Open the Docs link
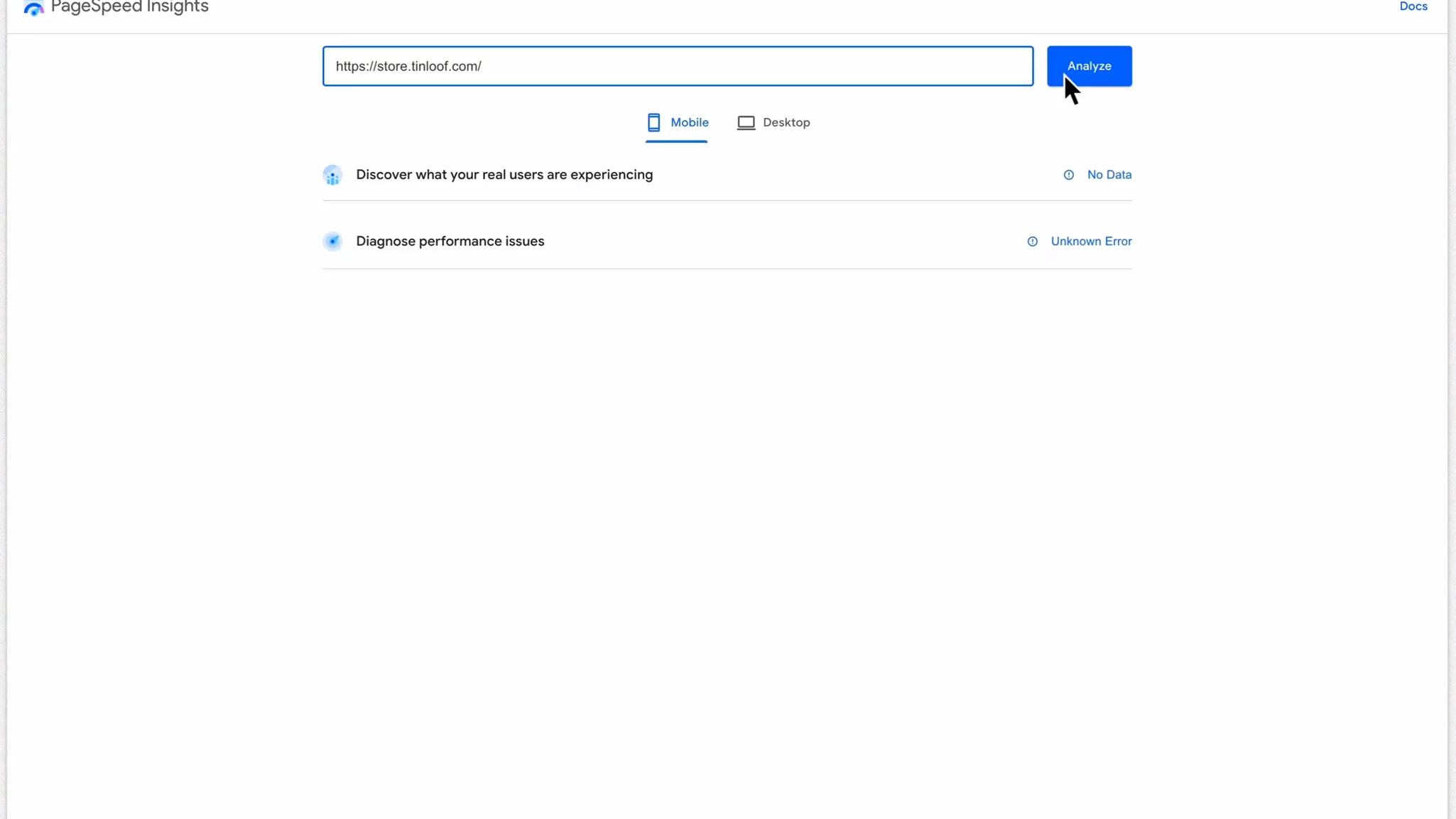 click(x=1413, y=6)
